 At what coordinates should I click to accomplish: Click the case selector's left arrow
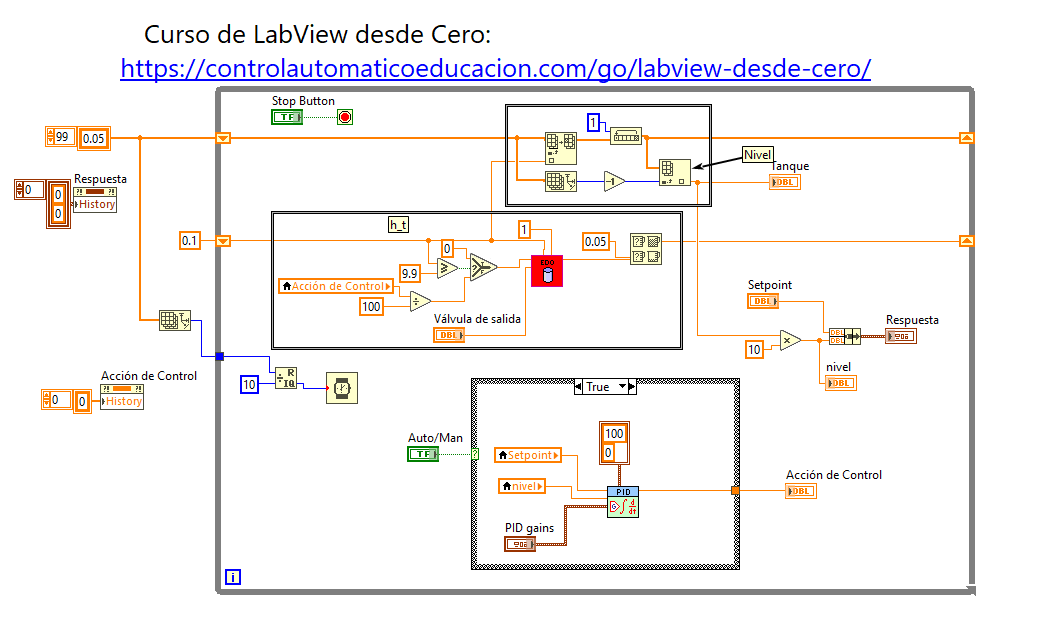pos(581,386)
